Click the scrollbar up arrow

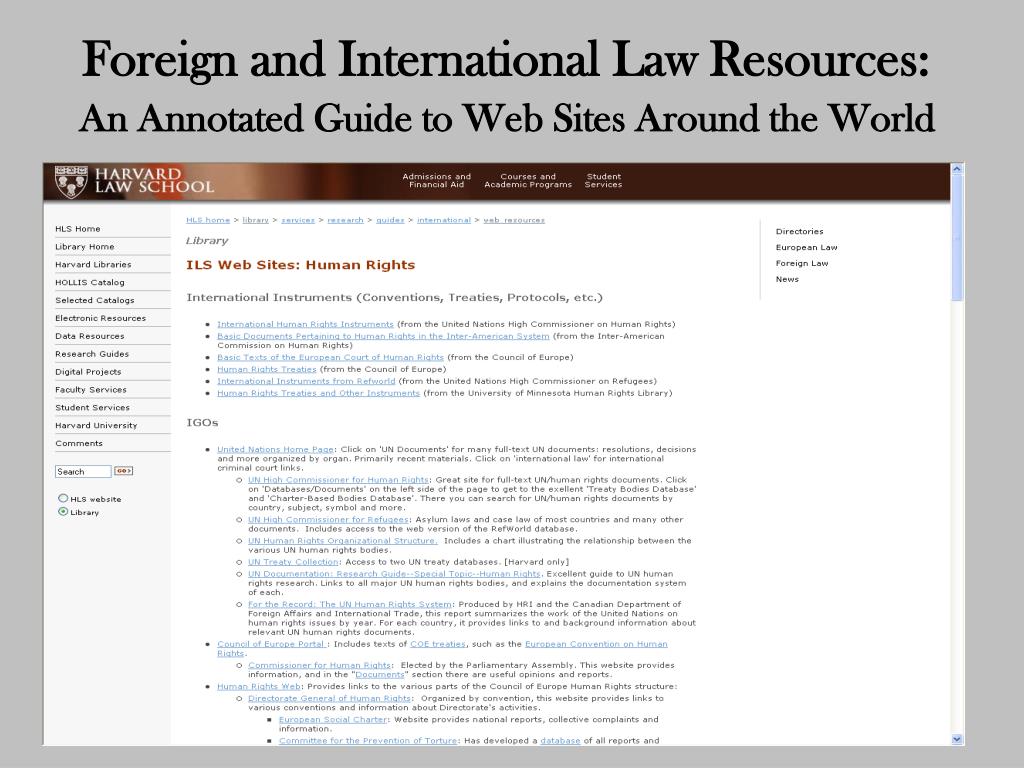click(x=957, y=169)
